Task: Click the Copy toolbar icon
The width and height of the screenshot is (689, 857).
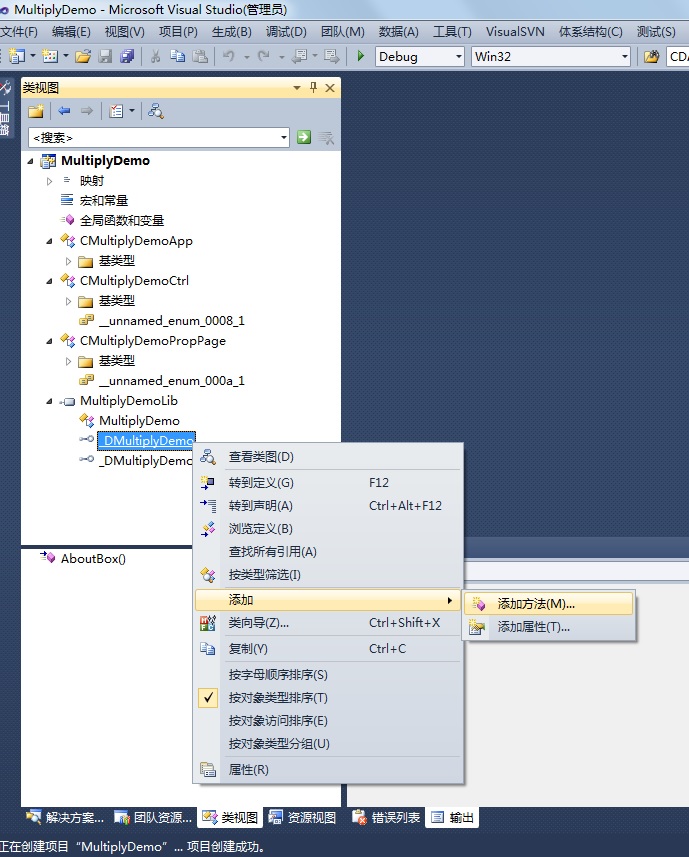Action: [x=177, y=56]
